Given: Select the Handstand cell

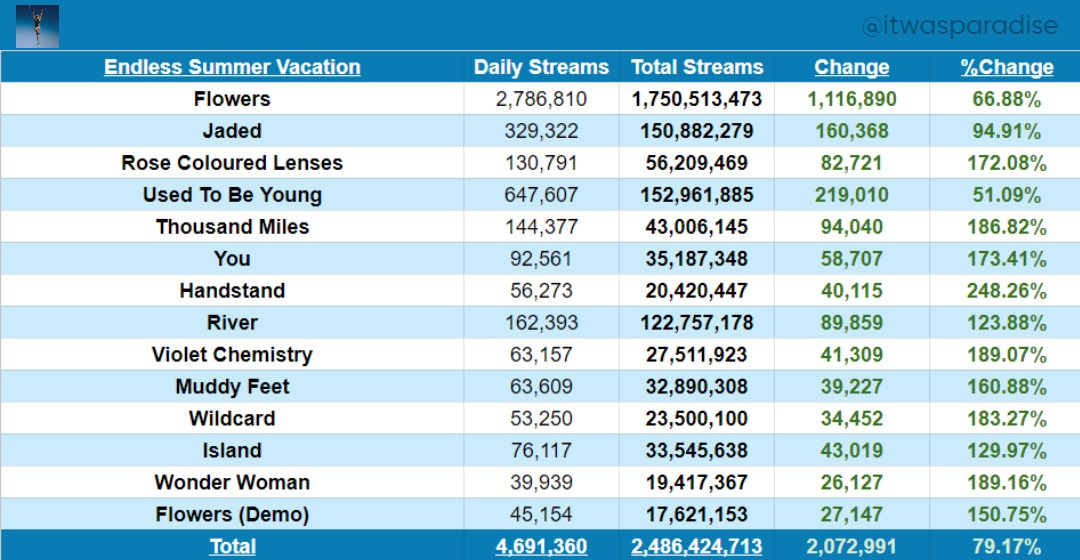Looking at the screenshot, I should coord(232,291).
